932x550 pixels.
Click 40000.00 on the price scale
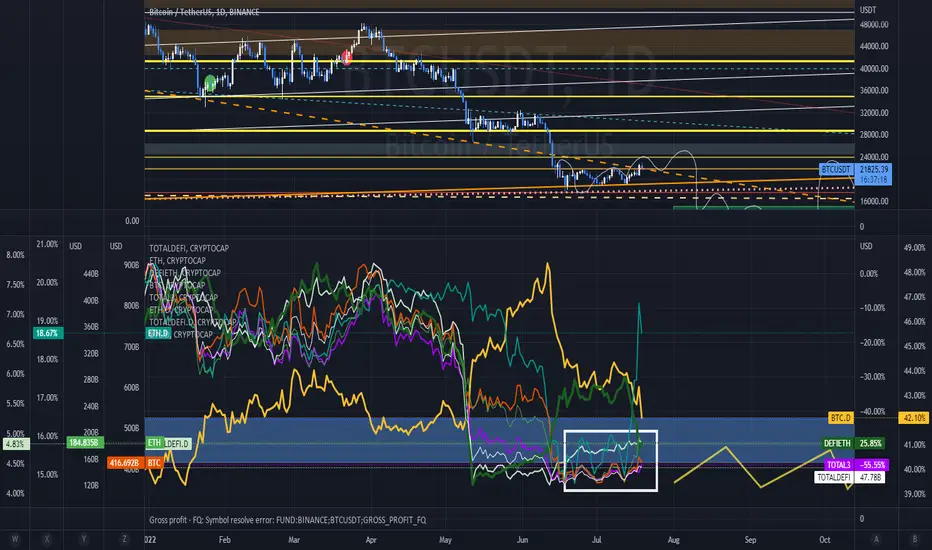[x=874, y=69]
